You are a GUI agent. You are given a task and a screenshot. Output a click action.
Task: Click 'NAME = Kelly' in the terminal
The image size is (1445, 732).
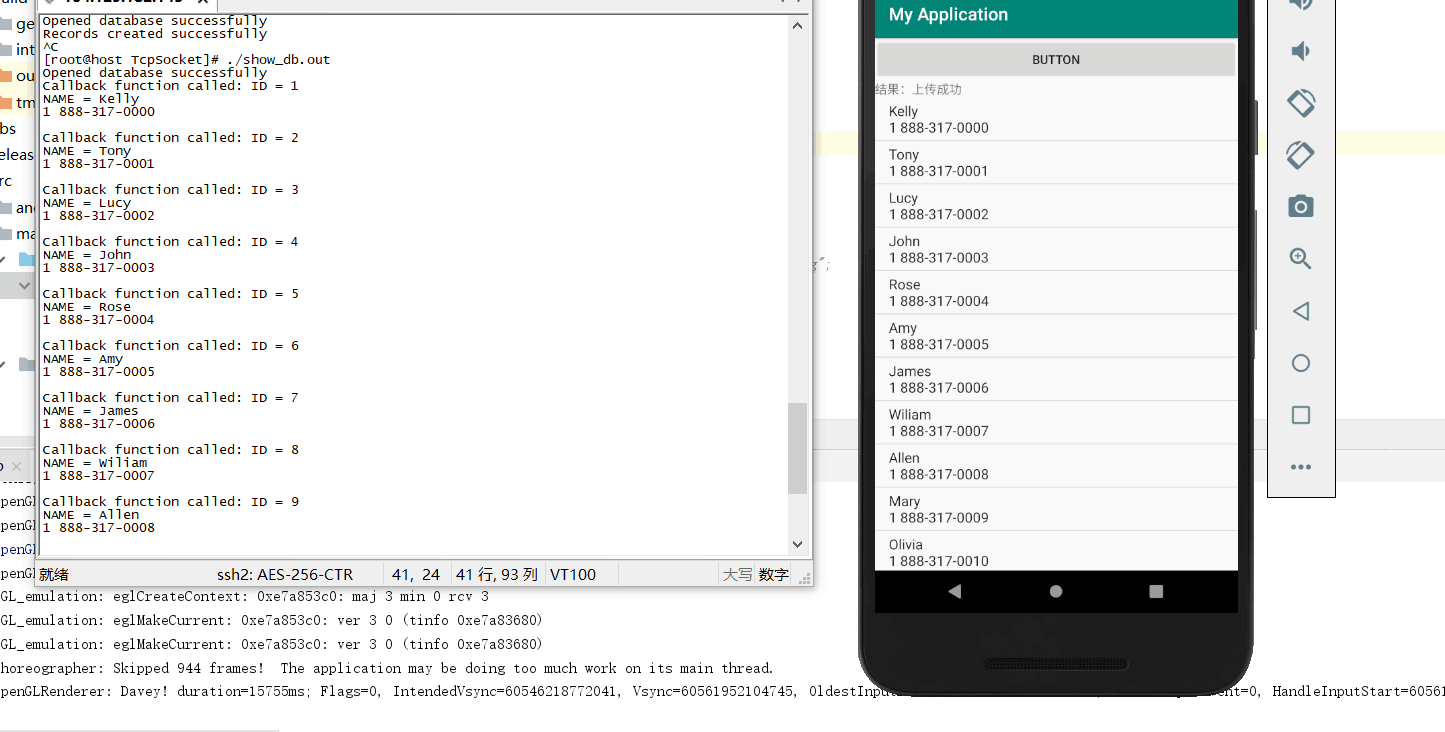point(91,99)
